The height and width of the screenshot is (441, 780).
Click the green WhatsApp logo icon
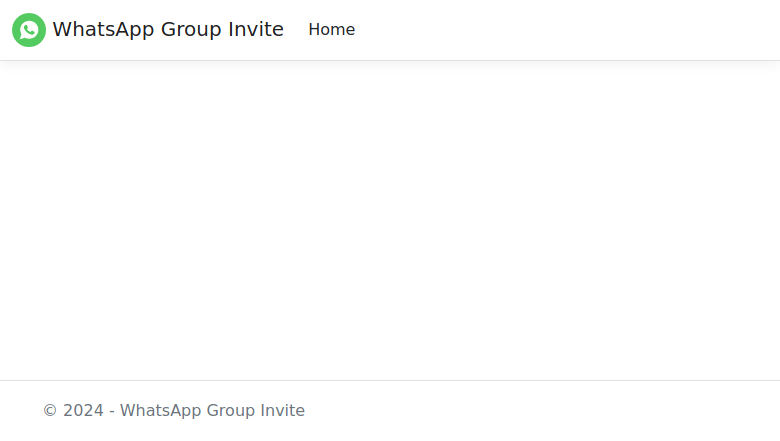(x=29, y=30)
